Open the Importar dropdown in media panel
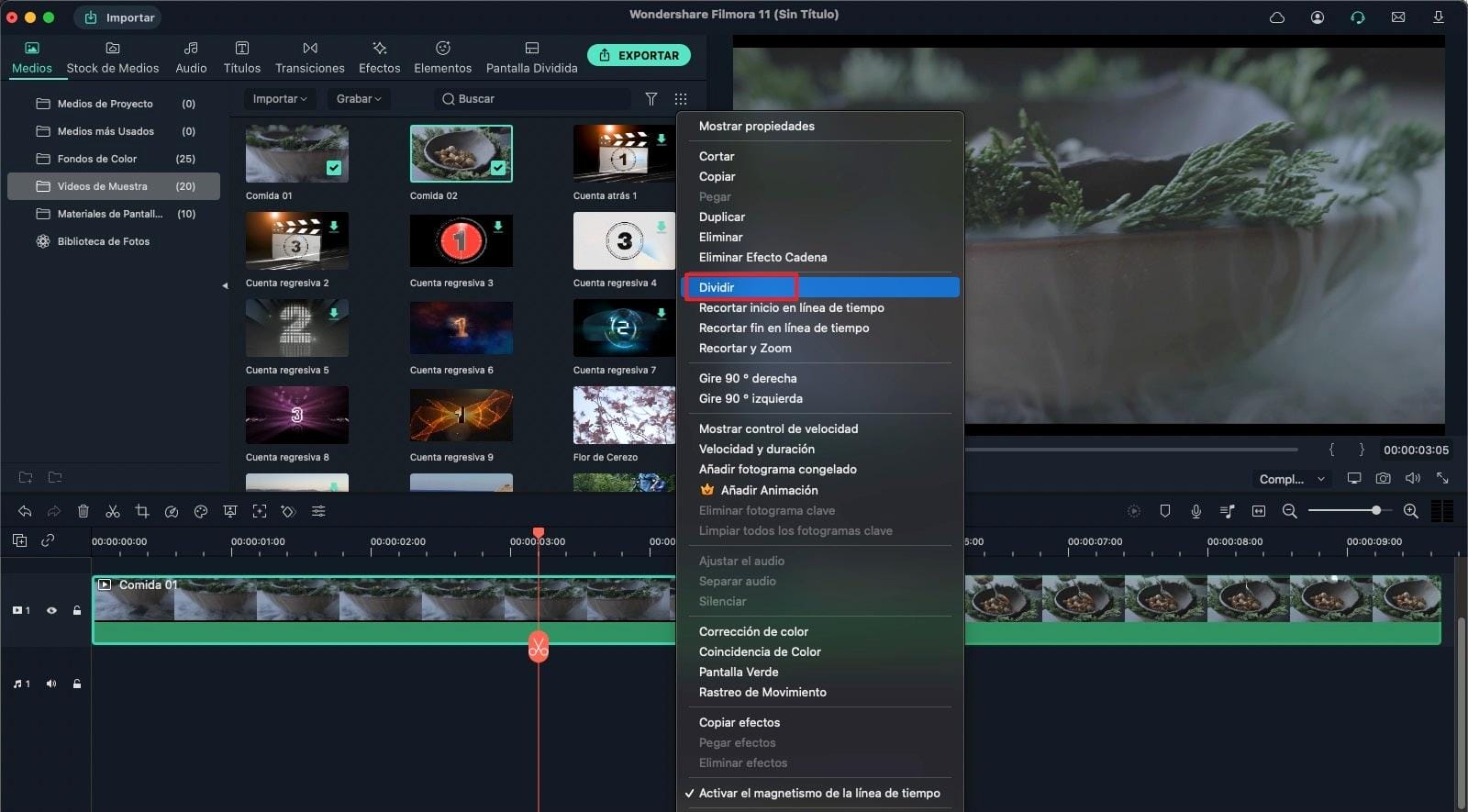 279,99
